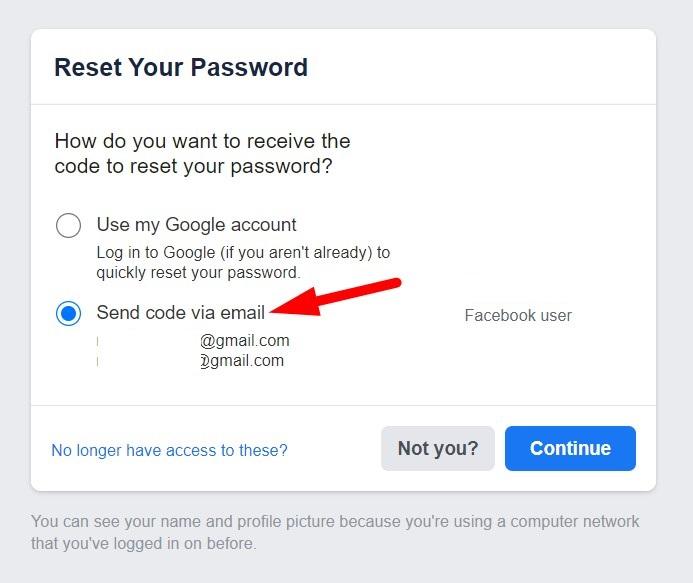
Task: Click the second gmail.com address
Action: point(242,361)
